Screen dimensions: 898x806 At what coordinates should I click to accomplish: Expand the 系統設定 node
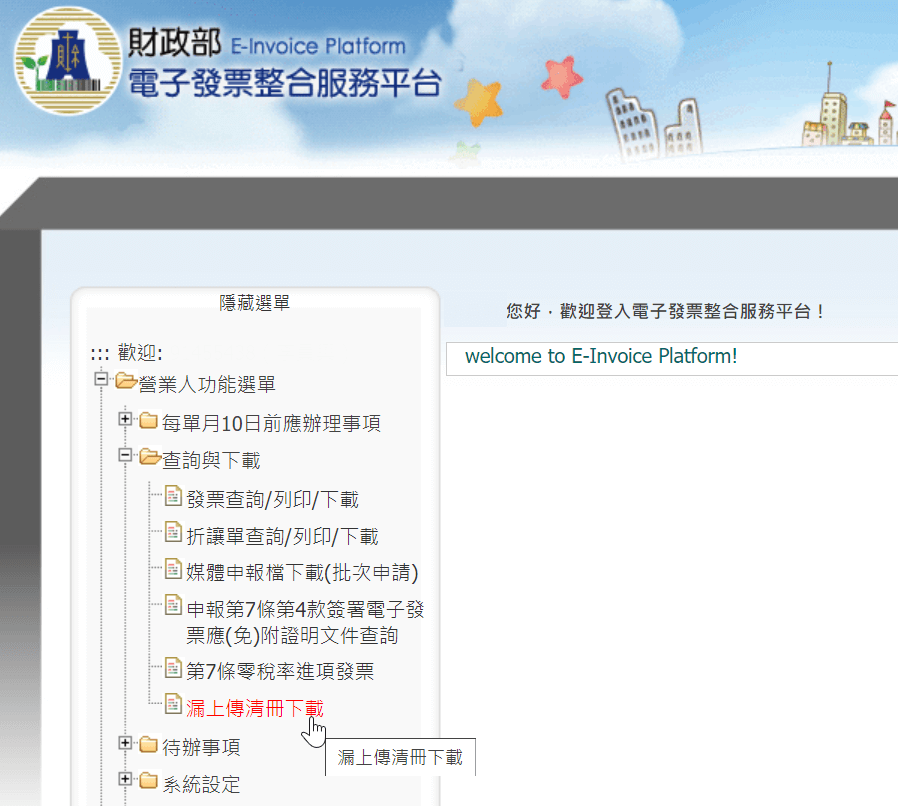tap(125, 779)
